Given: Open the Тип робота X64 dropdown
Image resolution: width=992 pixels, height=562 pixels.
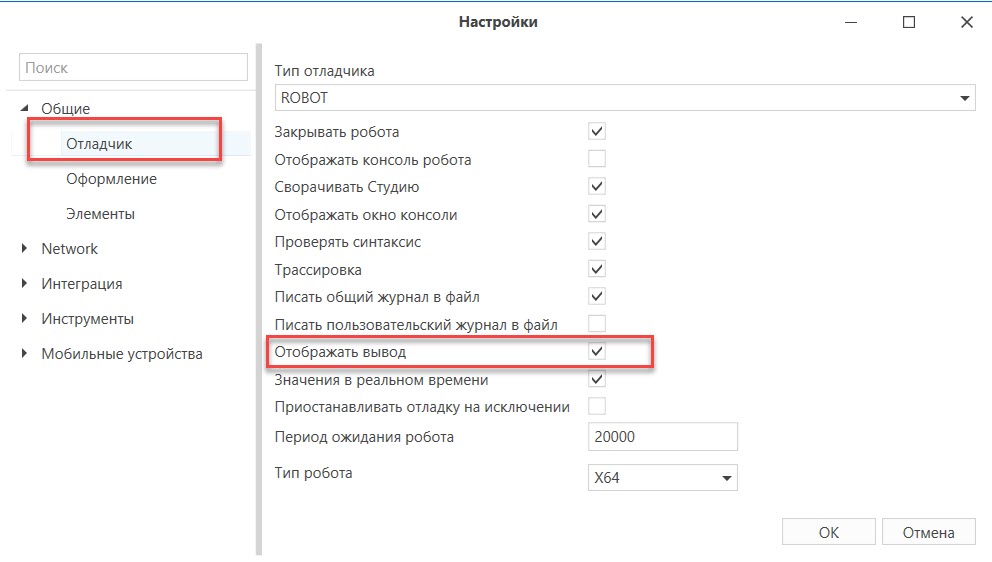Looking at the screenshot, I should click(x=662, y=478).
